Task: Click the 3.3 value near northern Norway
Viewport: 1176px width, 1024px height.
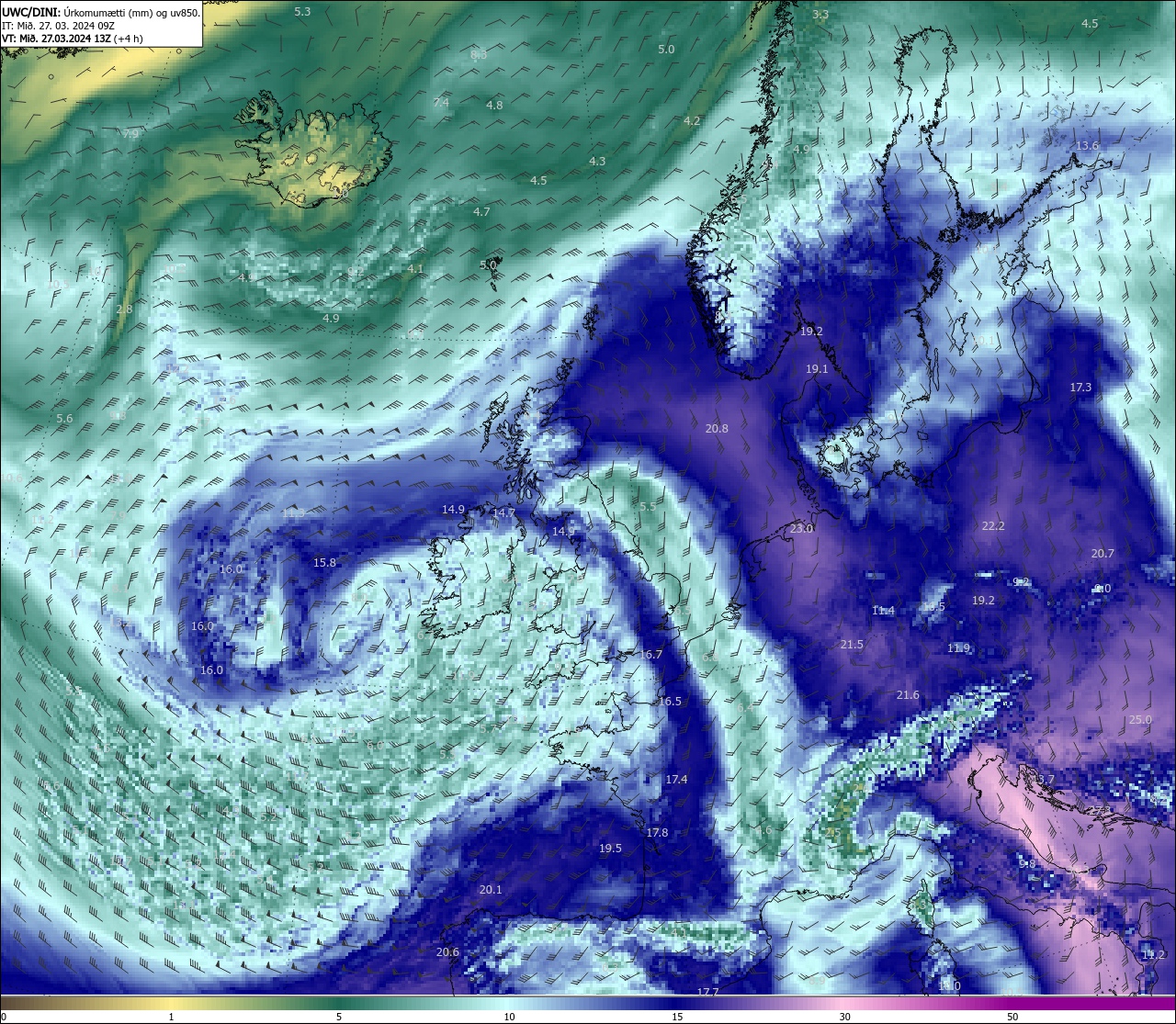Action: pos(820,15)
